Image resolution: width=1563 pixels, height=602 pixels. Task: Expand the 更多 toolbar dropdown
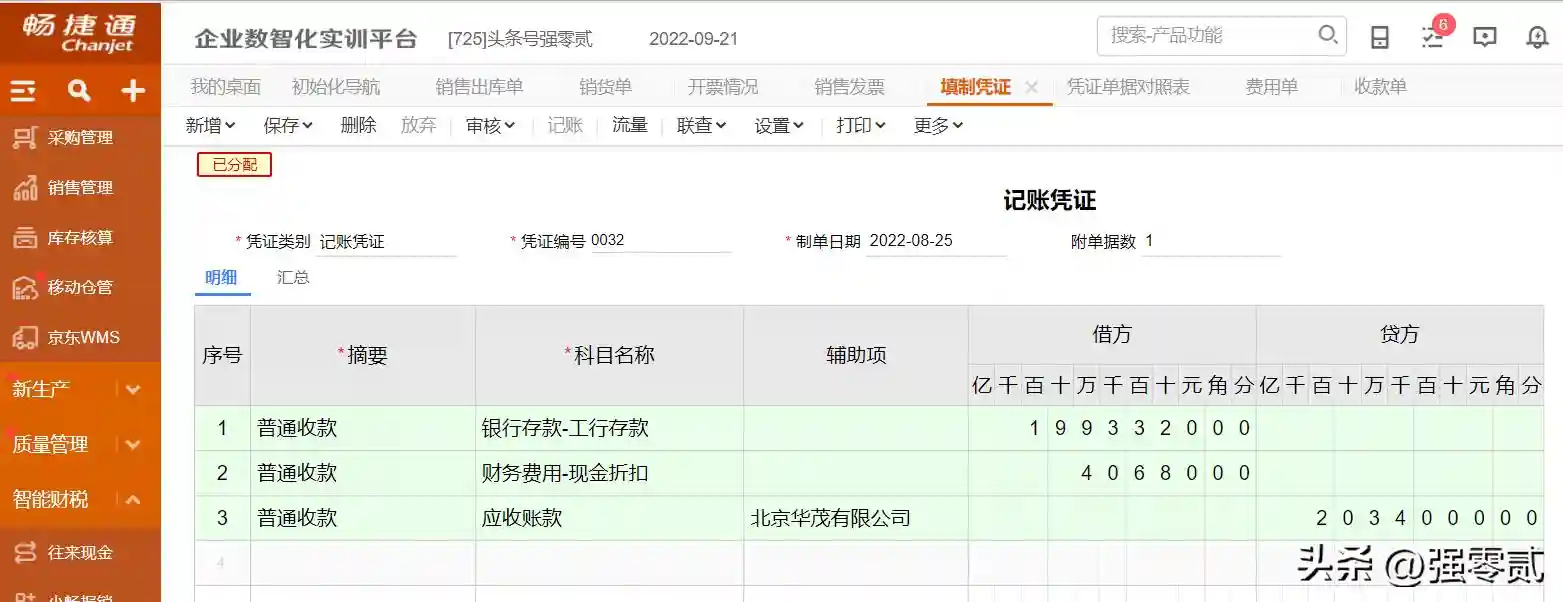(938, 125)
